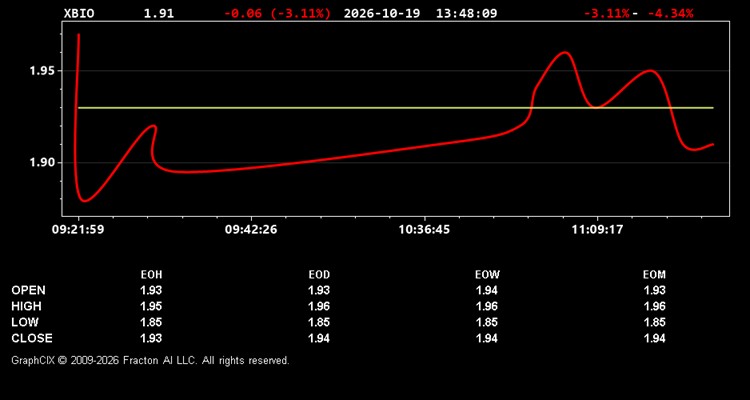Select the EOH column header

[x=151, y=275]
